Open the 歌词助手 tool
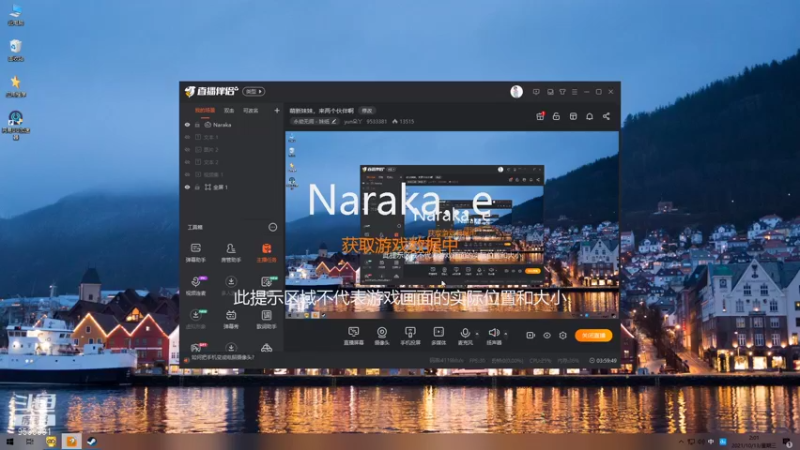Screen dimensions: 800x450 (x=266, y=319)
